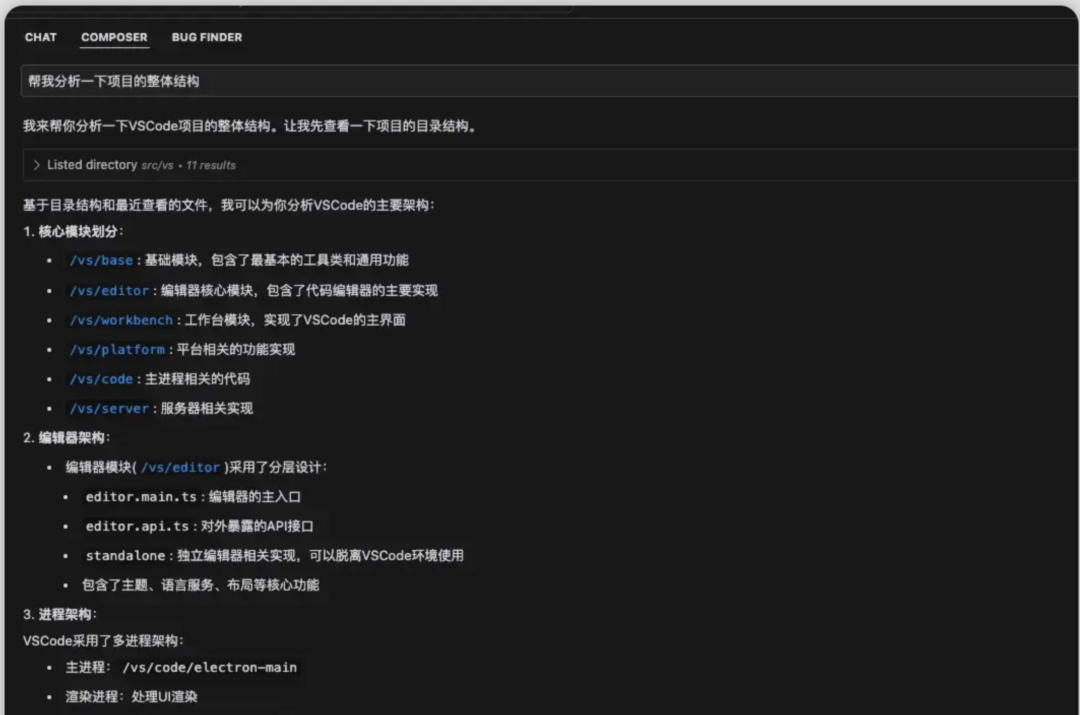Click the '2. 编辑器架构' heading

click(x=66, y=438)
